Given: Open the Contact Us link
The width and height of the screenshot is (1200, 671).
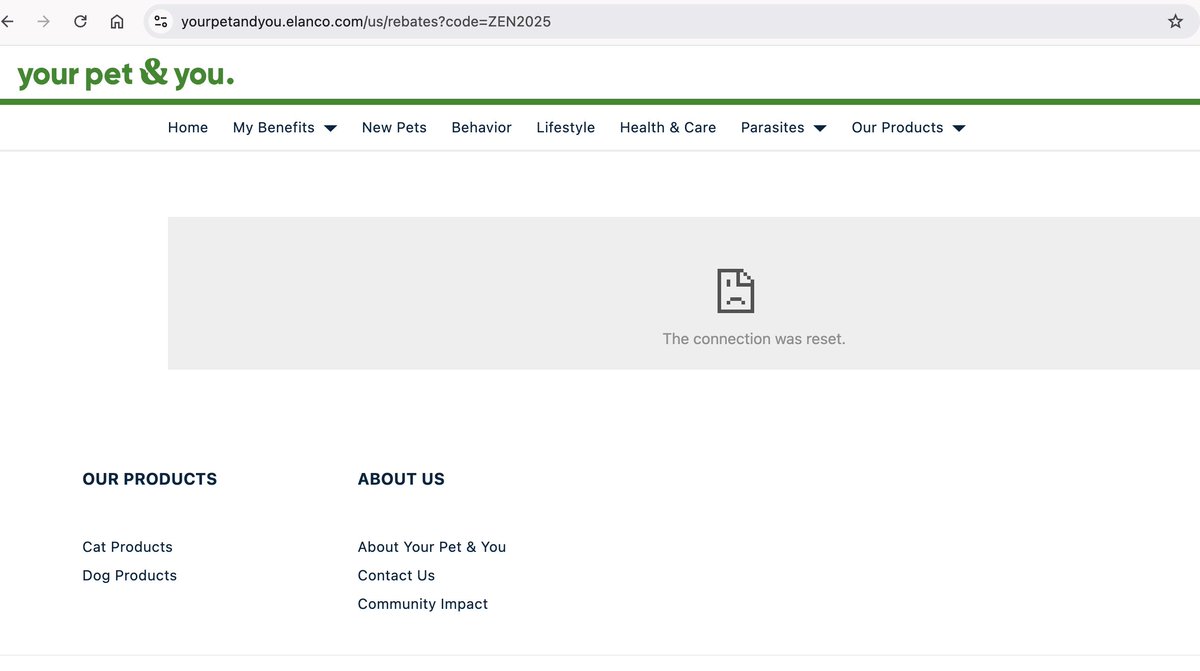Looking at the screenshot, I should click(x=396, y=575).
